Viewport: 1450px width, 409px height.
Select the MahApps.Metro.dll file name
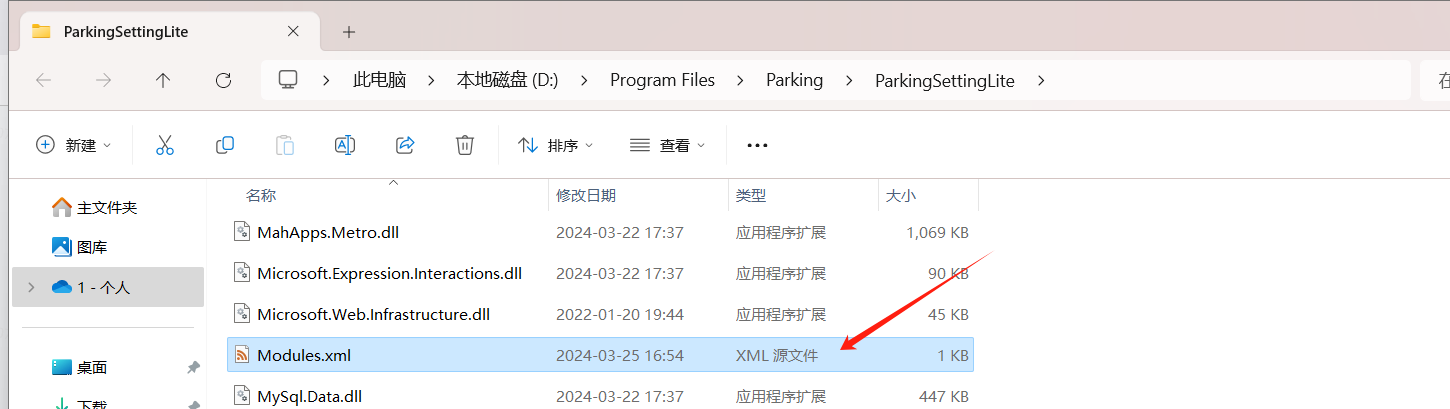pyautogui.click(x=328, y=232)
